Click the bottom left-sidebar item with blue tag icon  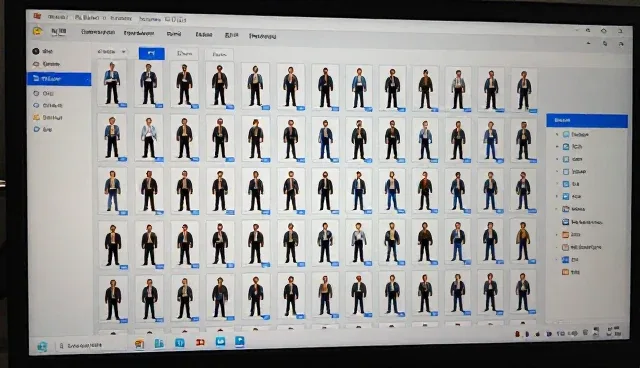pyautogui.click(x=42, y=129)
